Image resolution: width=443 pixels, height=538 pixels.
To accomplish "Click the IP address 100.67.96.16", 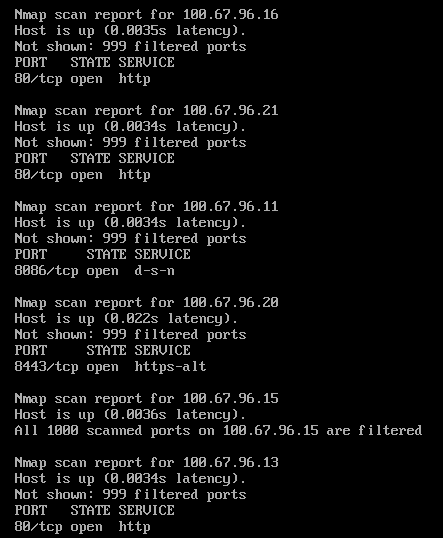I will point(230,14).
